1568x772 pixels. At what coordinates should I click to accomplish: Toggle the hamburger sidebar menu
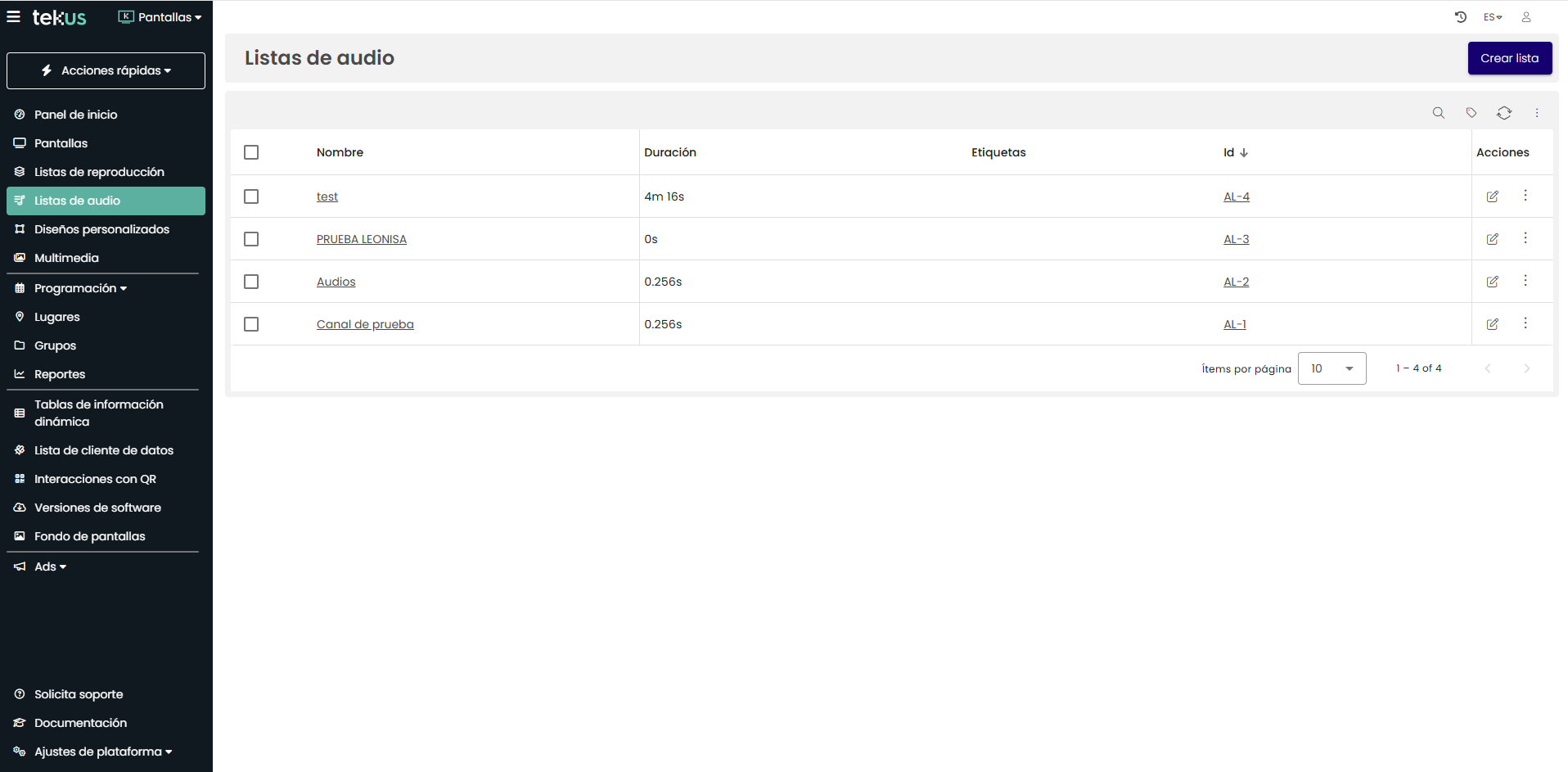click(13, 17)
